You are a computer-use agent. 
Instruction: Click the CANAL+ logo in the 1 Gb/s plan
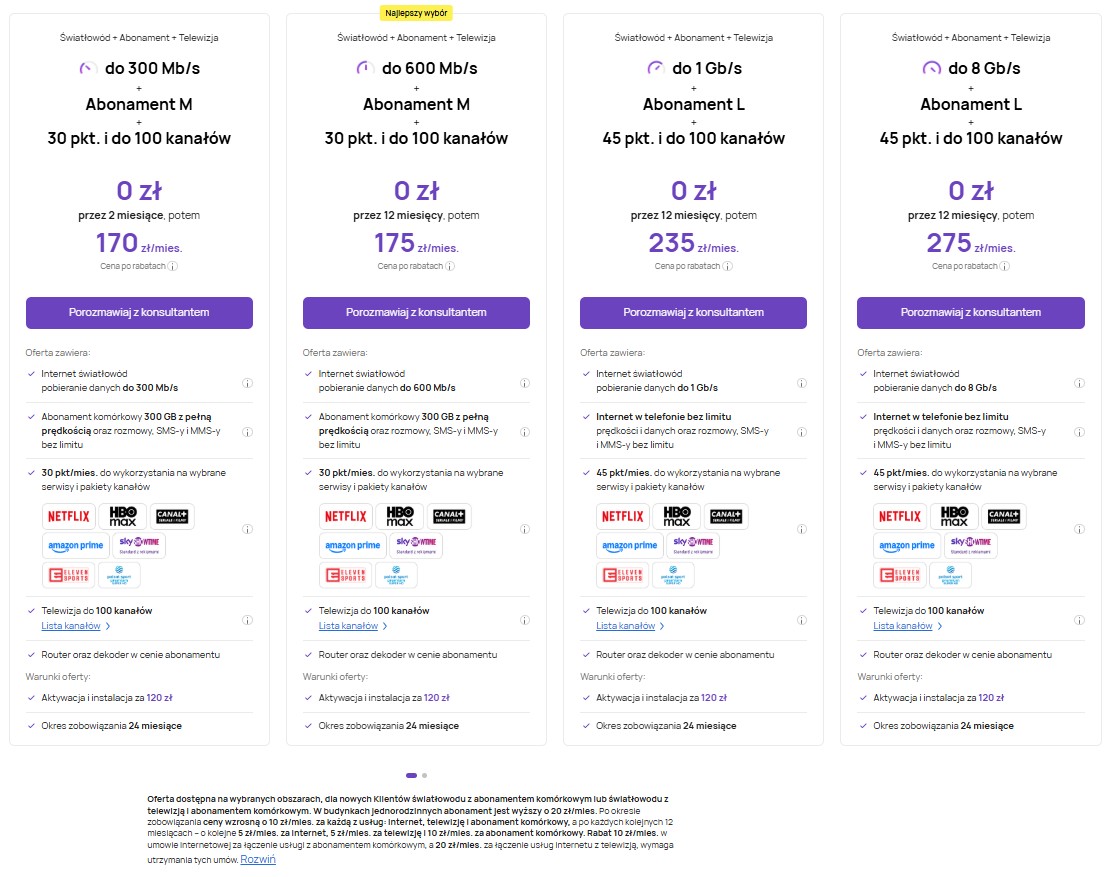726,516
